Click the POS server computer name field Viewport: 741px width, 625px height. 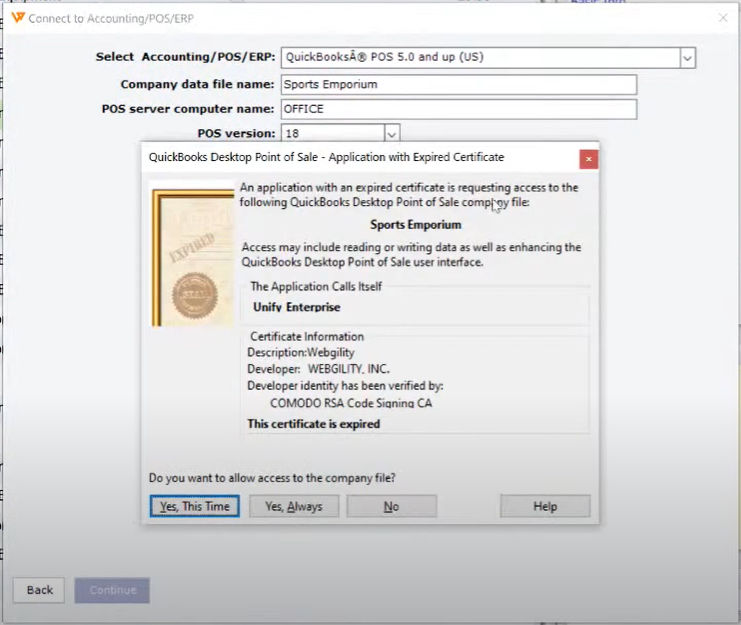click(x=459, y=109)
